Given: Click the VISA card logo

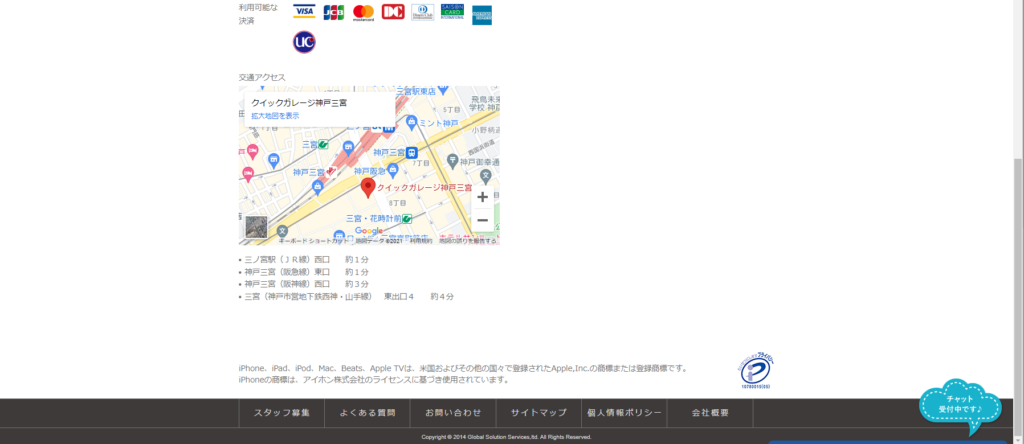Looking at the screenshot, I should tap(304, 12).
